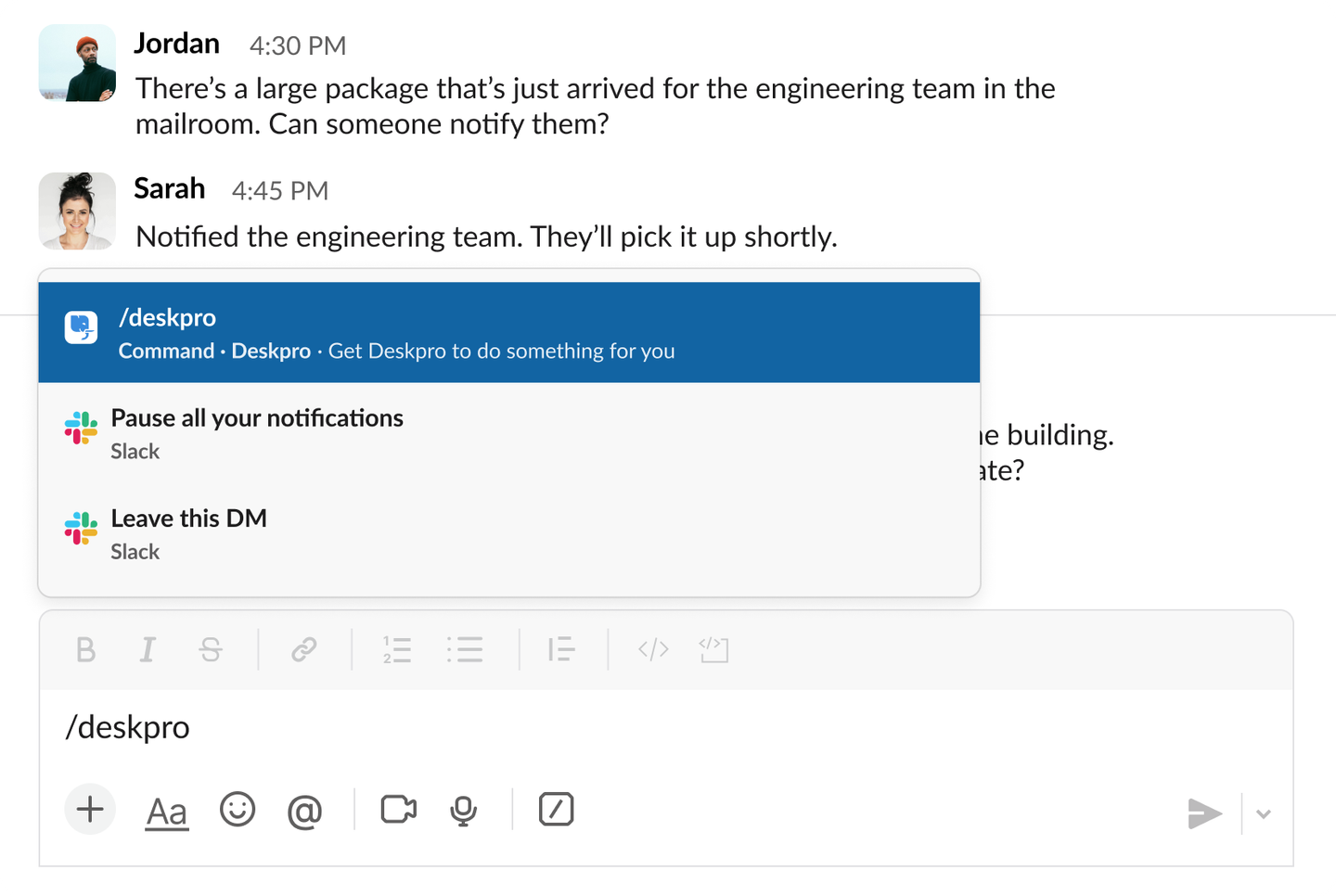Click the /deskpro message input field
1336x896 pixels.
coord(649,727)
